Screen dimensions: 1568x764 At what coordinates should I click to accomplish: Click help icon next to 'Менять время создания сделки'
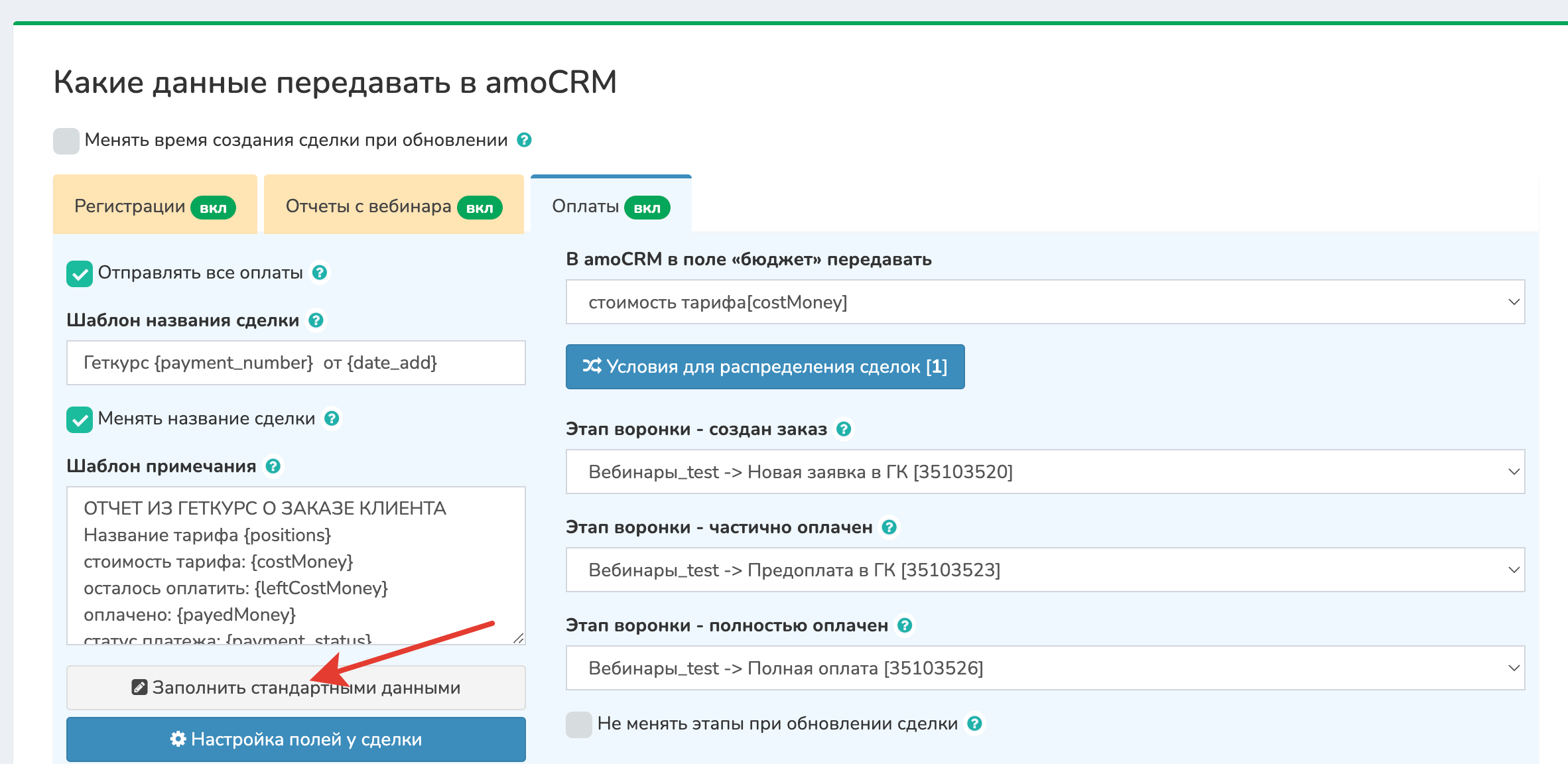click(524, 140)
